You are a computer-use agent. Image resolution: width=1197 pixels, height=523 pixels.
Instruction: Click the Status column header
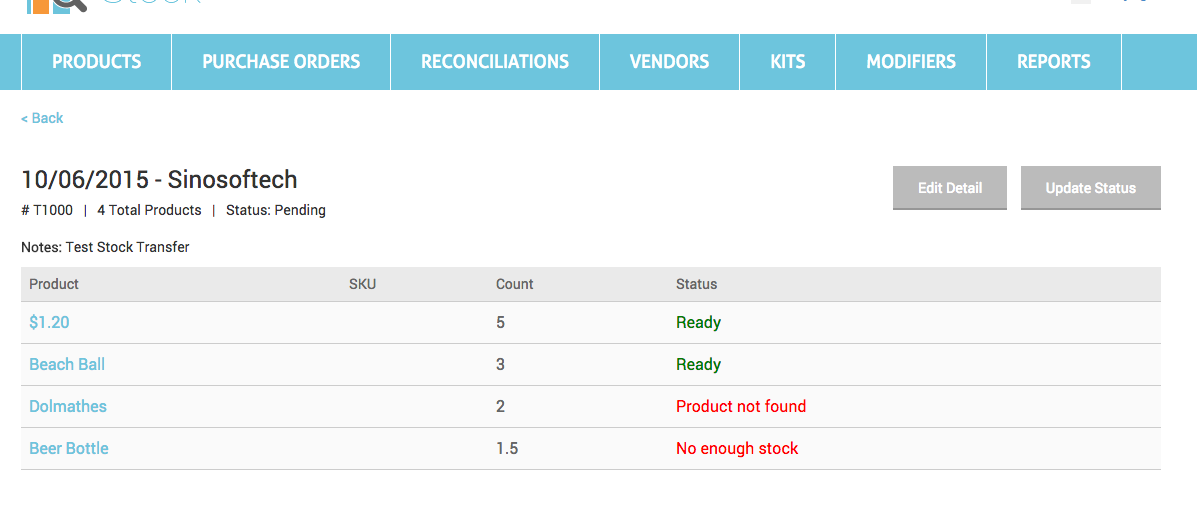tap(696, 284)
